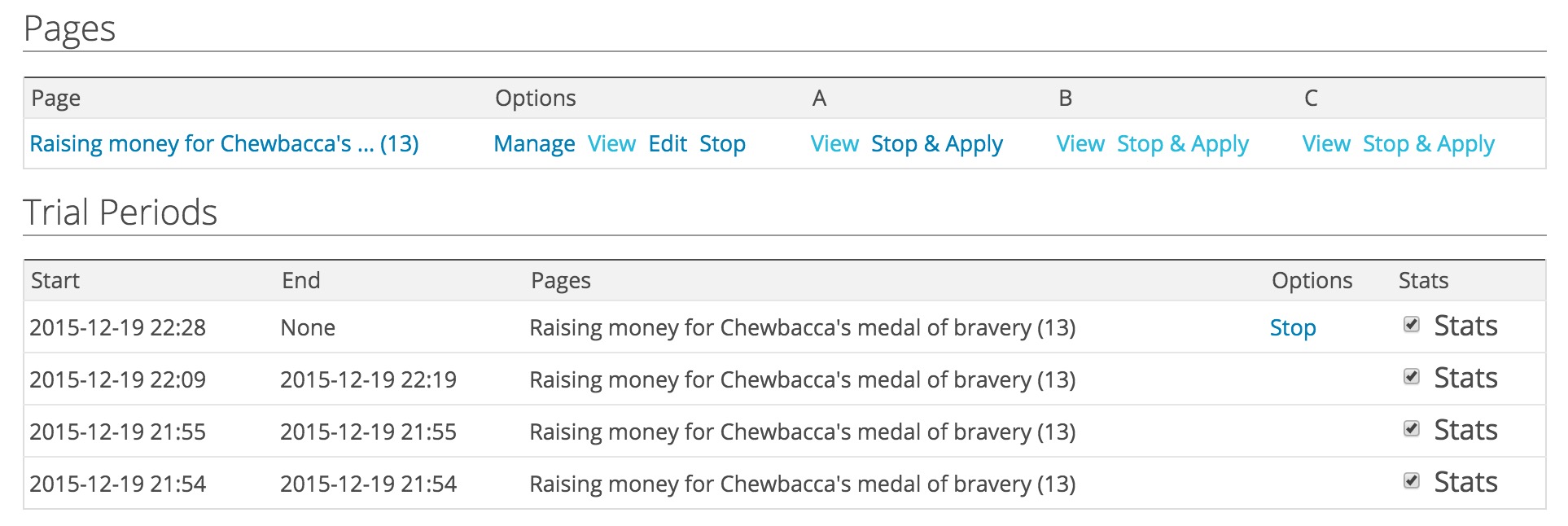Click Stop in the page Options column

tap(722, 144)
